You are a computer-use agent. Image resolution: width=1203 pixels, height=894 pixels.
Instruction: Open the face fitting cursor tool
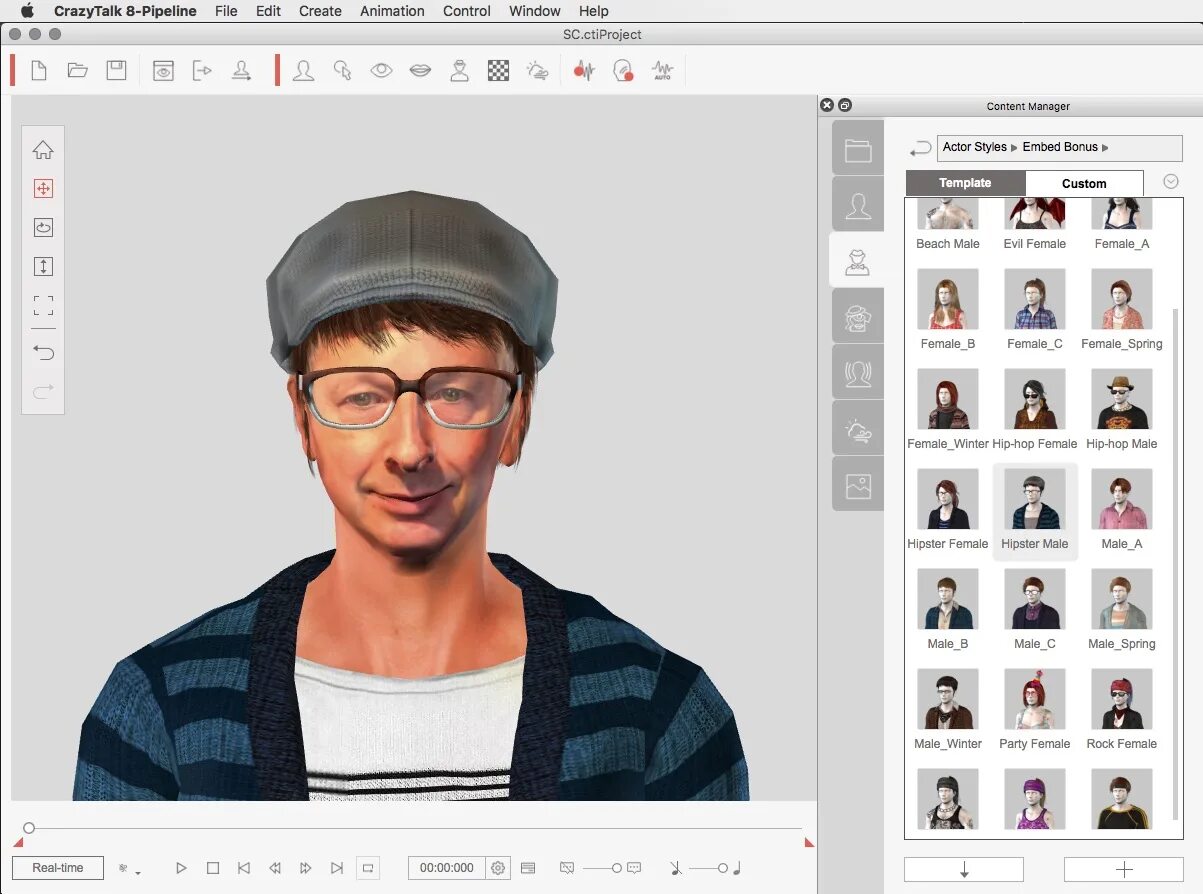coord(343,71)
